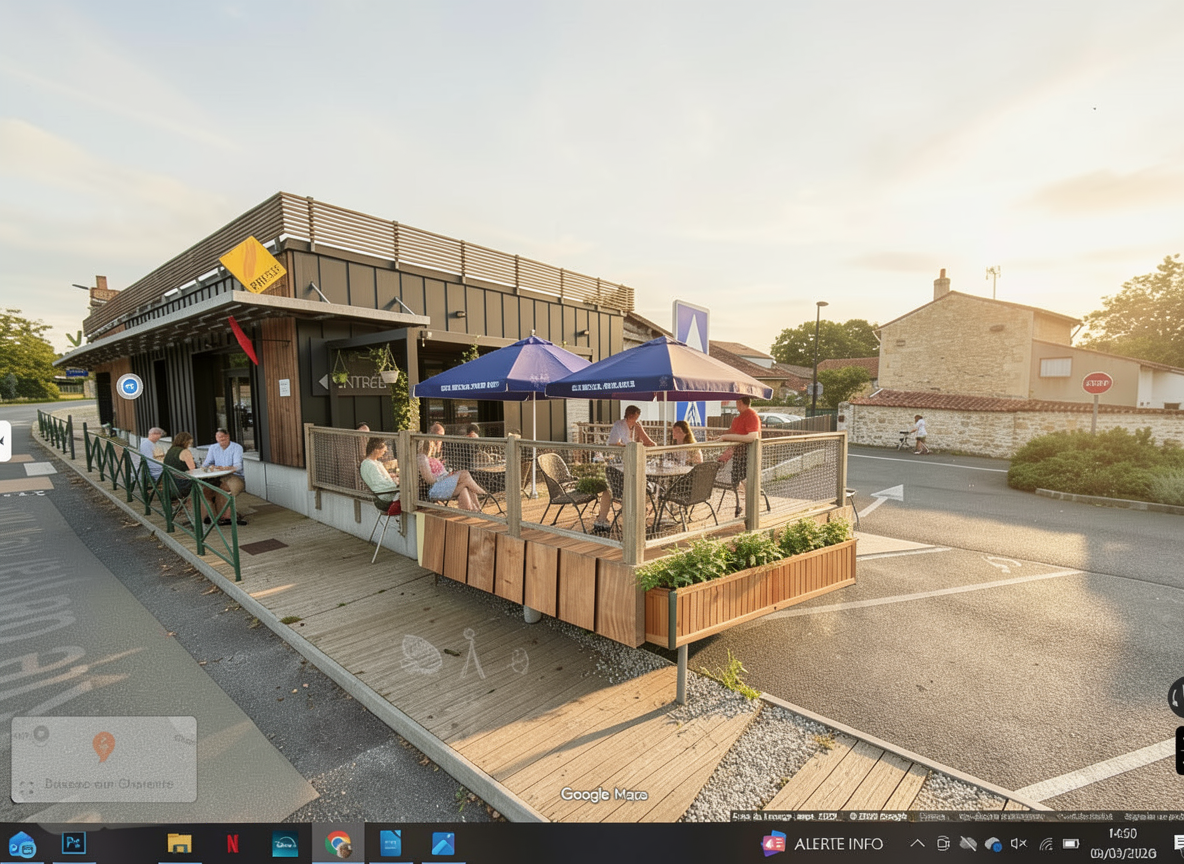Viewport: 1184px width, 864px height.
Task: Click the ALERTE INFO news widget
Action: coord(823,843)
